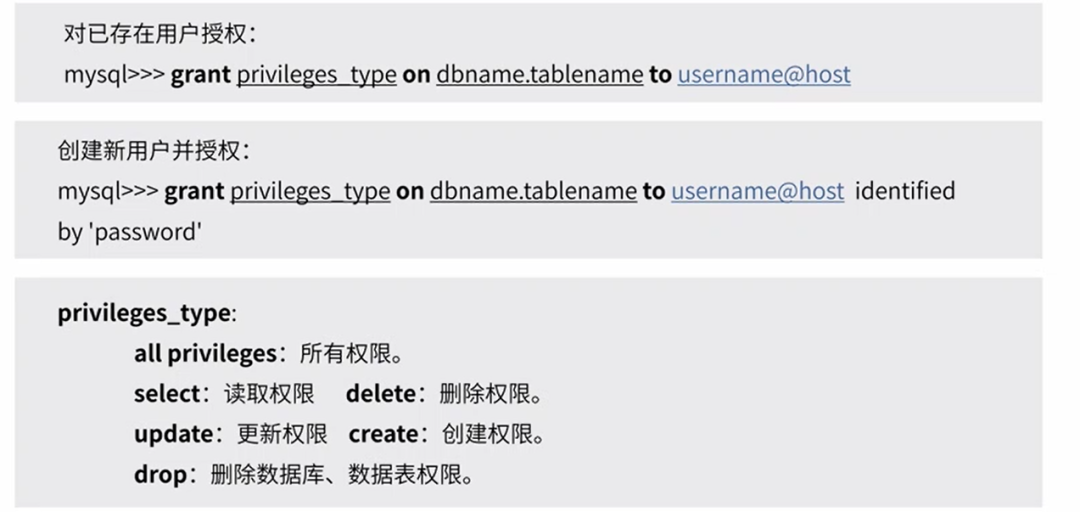Viewport: 1080px width, 512px height.
Task: Click the bold 'select' privilege keyword
Action: 167,394
